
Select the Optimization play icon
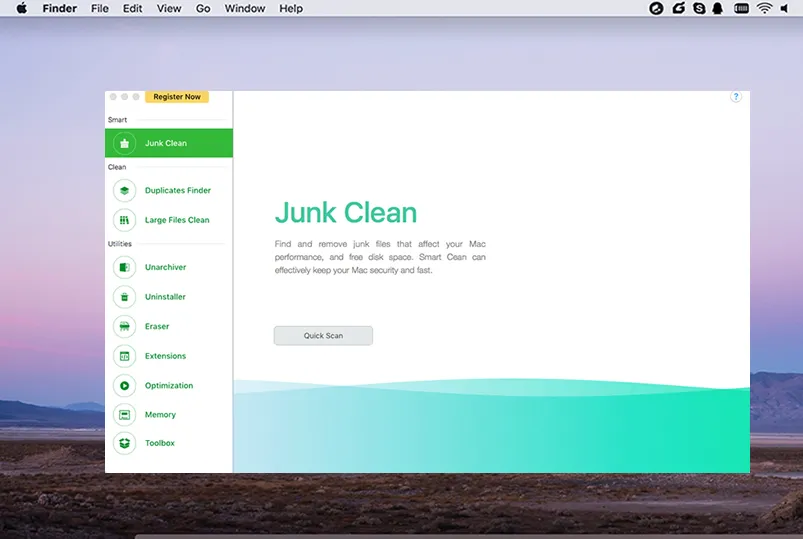point(124,385)
